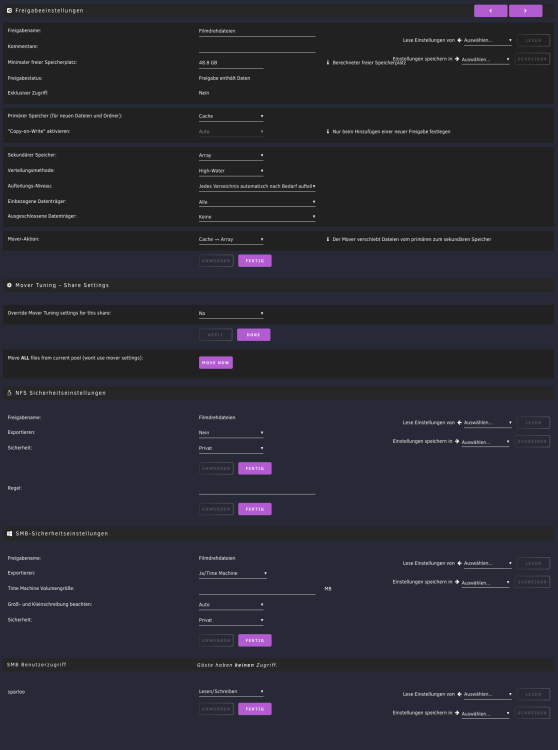Open the Sekundärer Speicher dropdown showing Array
Screen dimensions: 558x750
point(231,155)
